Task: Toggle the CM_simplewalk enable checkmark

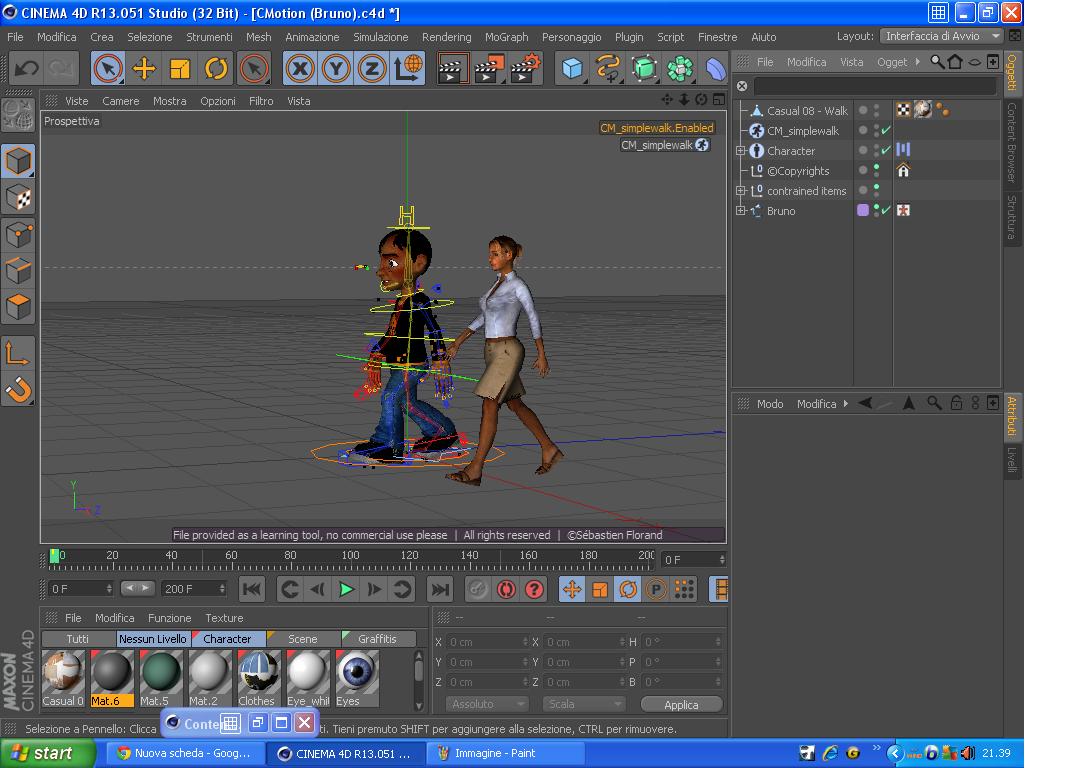Action: click(x=886, y=131)
